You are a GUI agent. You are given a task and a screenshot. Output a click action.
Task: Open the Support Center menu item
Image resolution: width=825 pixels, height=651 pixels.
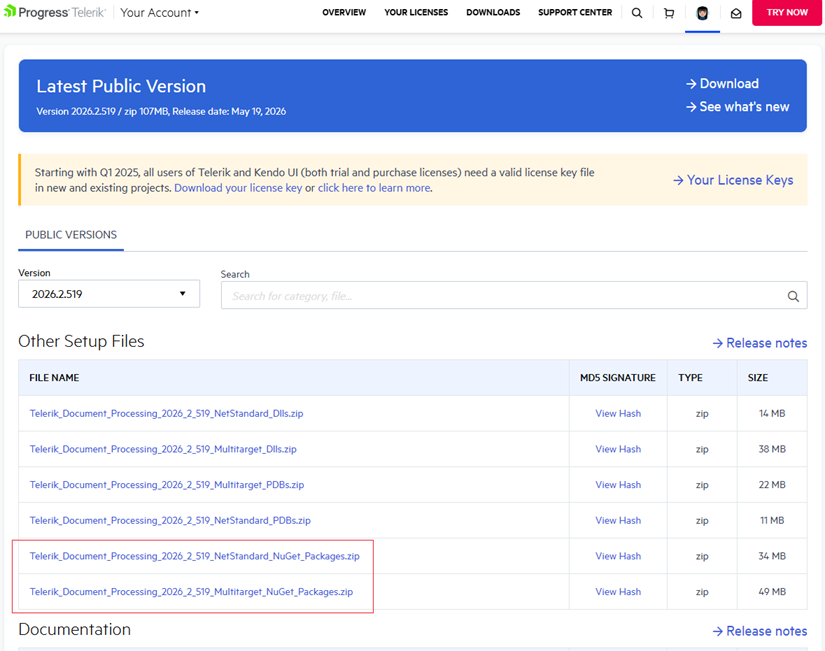[575, 12]
